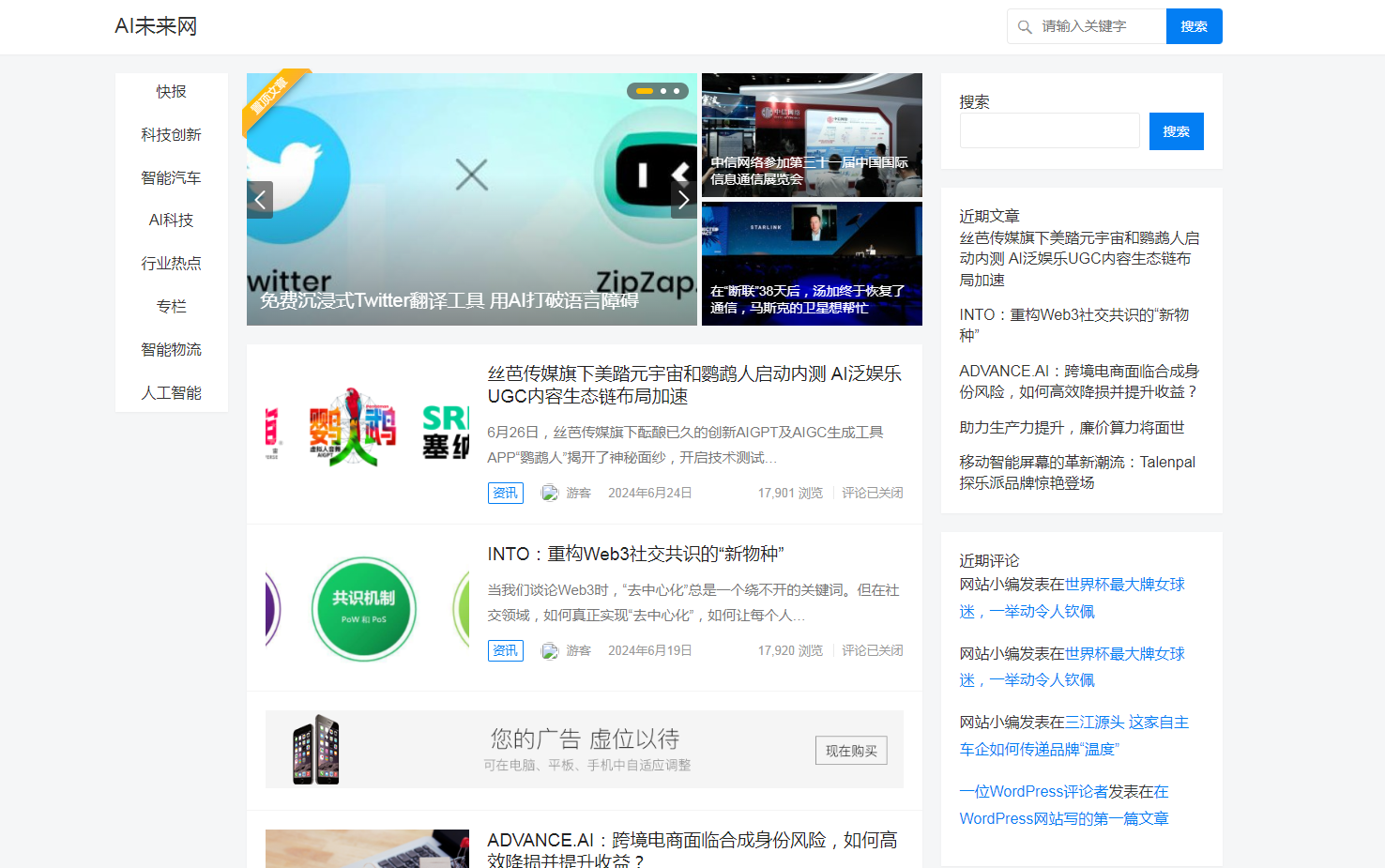Open the 科技创新 category
This screenshot has height=868, width=1385.
pos(172,135)
